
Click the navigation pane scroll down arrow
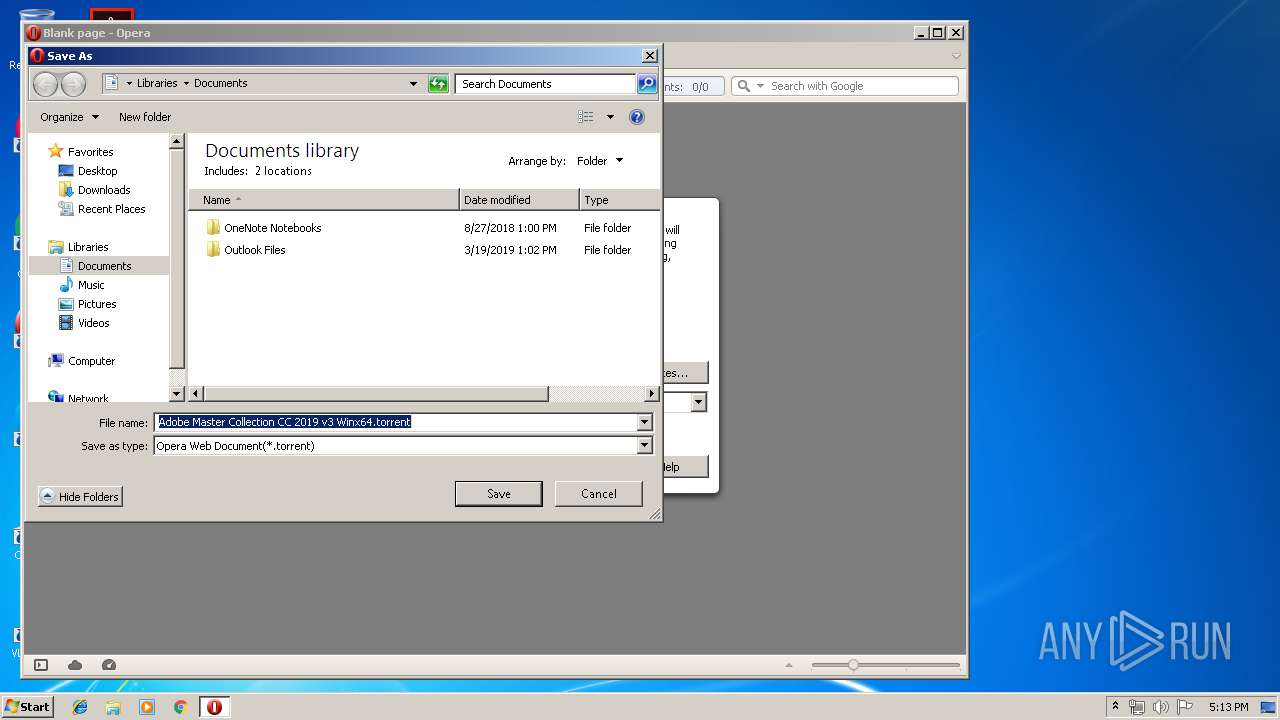coord(177,394)
